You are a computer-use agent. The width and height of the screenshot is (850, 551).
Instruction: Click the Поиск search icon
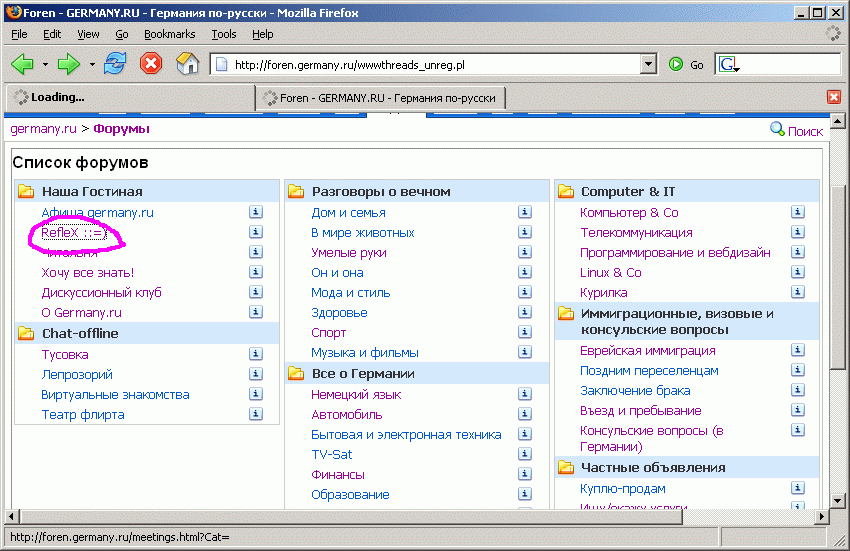click(777, 130)
